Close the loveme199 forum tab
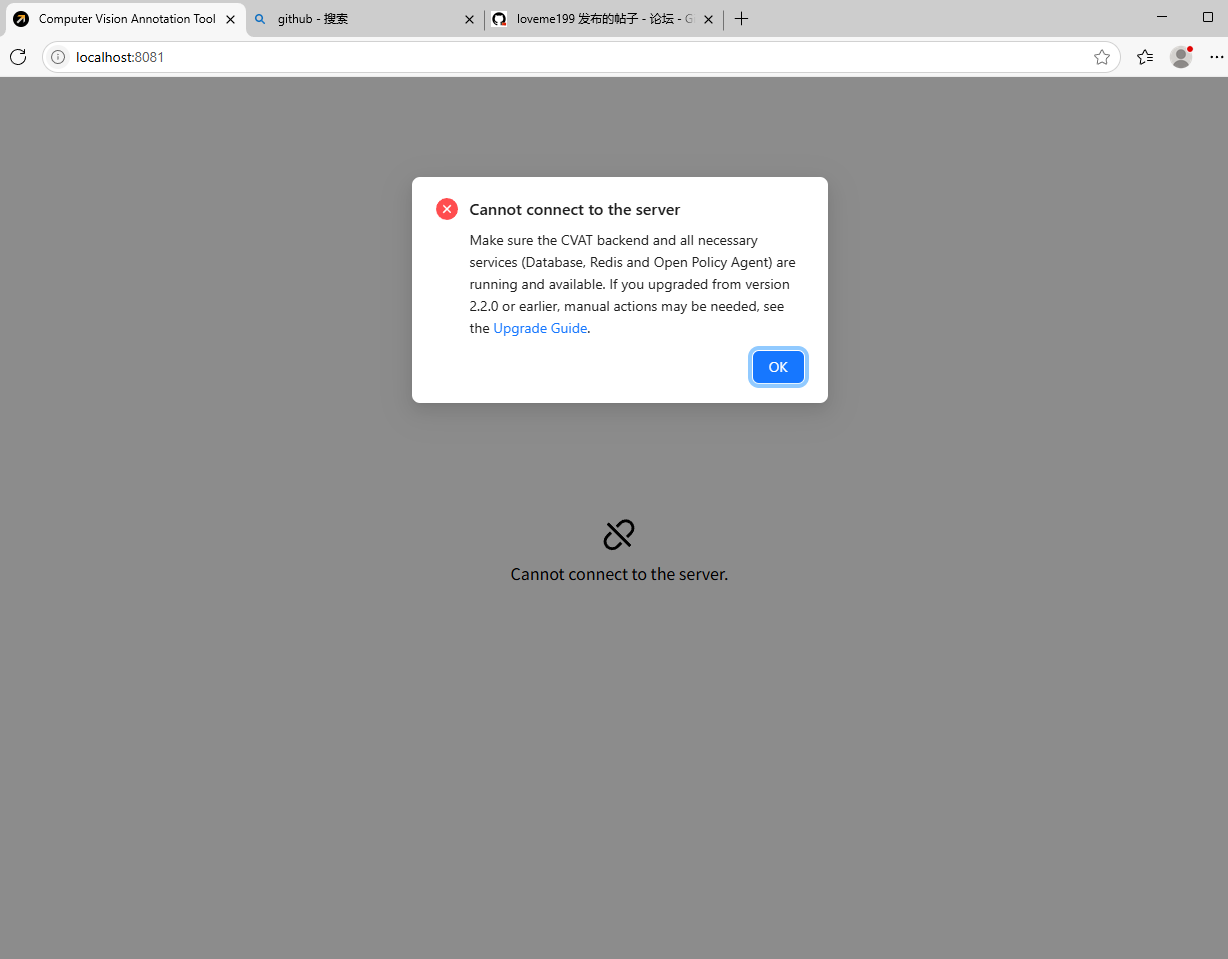 (x=708, y=19)
